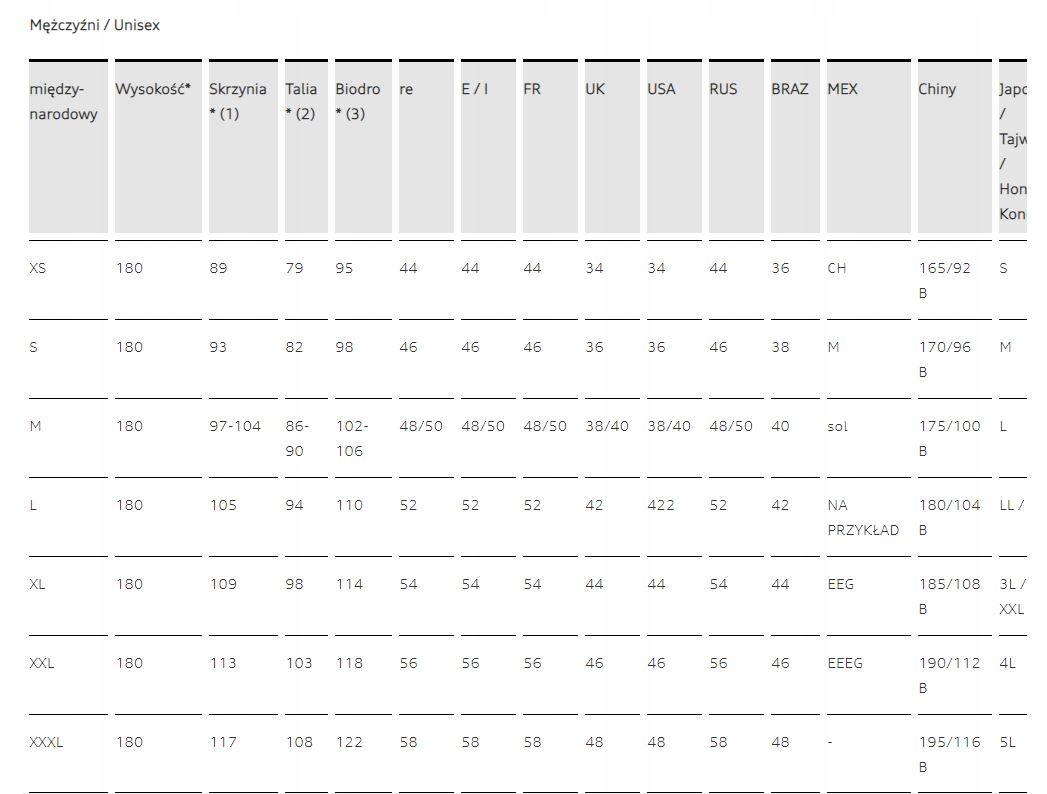Click the '165/92 B' China size cell

coord(944,280)
